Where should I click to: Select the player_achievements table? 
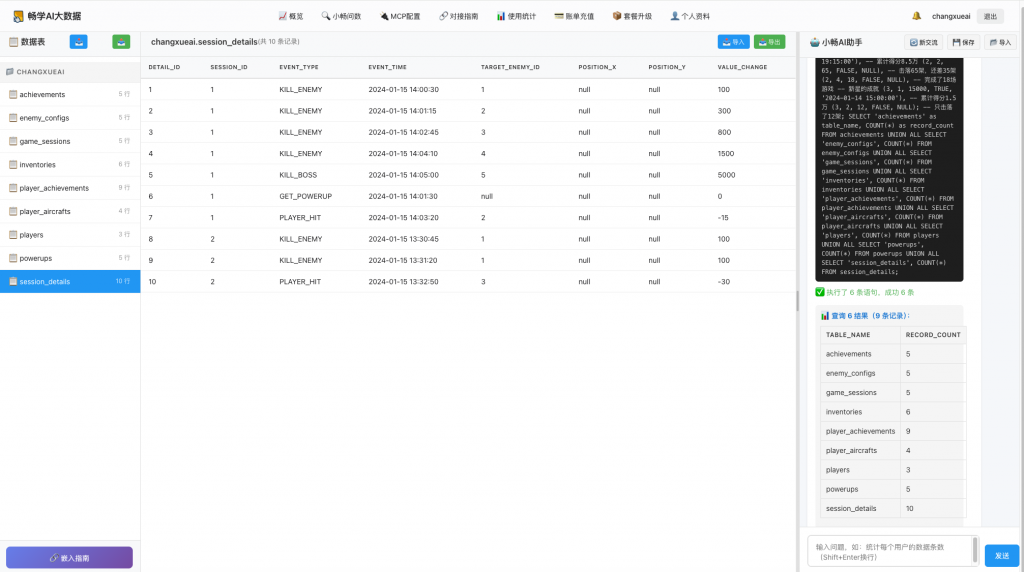coord(54,188)
